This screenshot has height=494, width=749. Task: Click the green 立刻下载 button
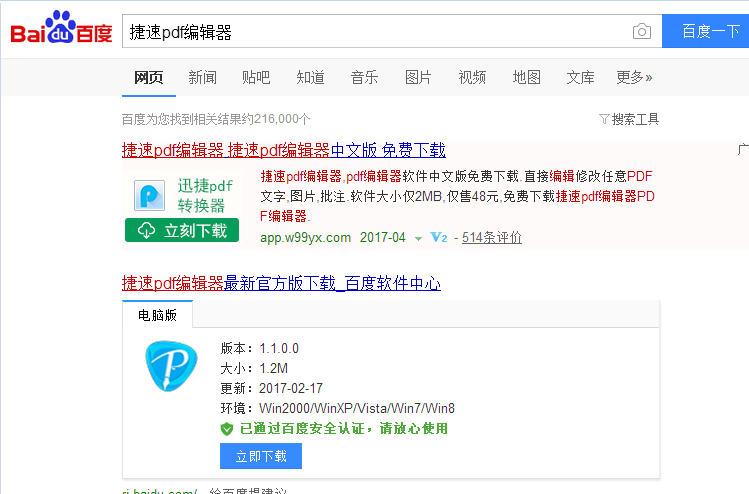coord(182,230)
